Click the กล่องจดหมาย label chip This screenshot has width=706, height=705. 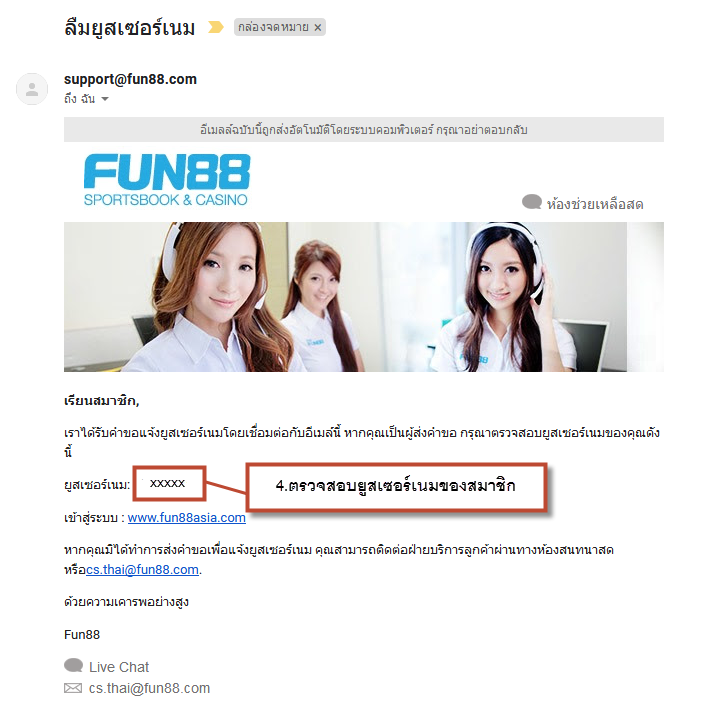[280, 27]
